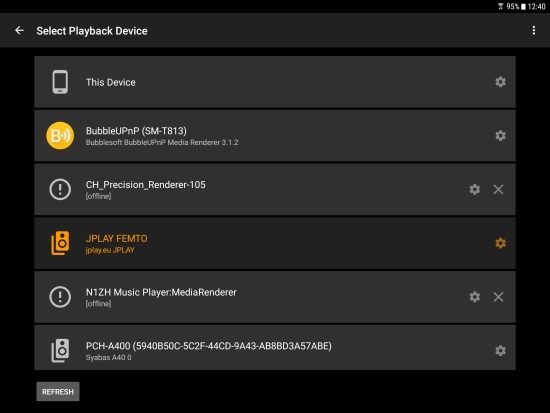Go back using the arrow icon
550x413 pixels.
coord(19,31)
